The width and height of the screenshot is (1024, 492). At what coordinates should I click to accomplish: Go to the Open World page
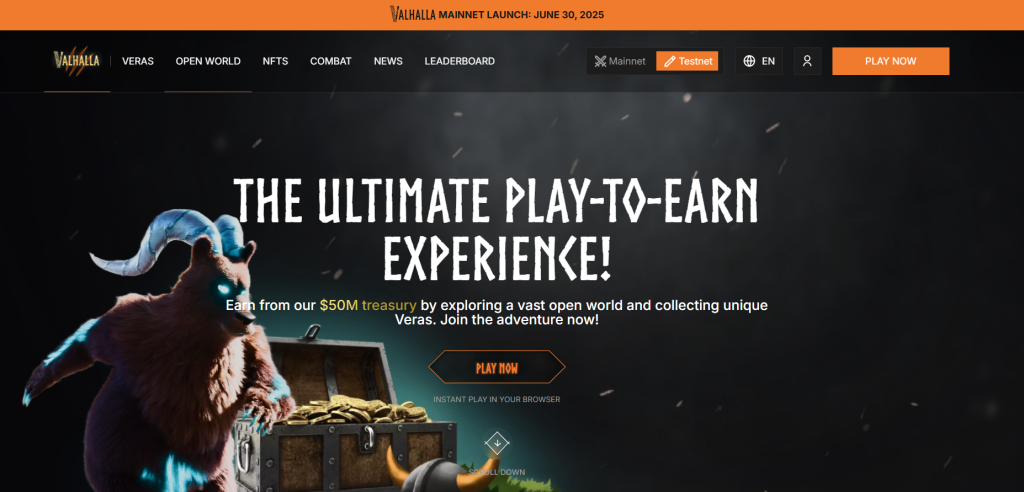208,61
